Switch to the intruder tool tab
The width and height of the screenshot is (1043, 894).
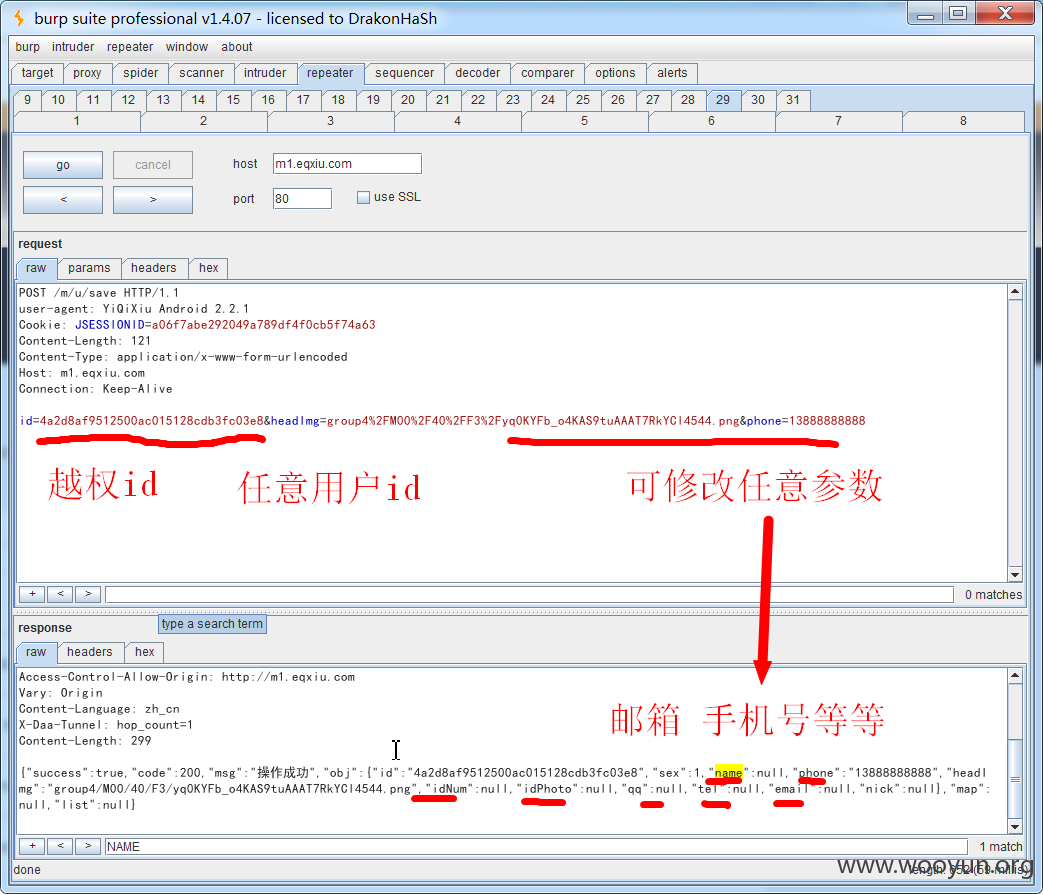pos(265,73)
